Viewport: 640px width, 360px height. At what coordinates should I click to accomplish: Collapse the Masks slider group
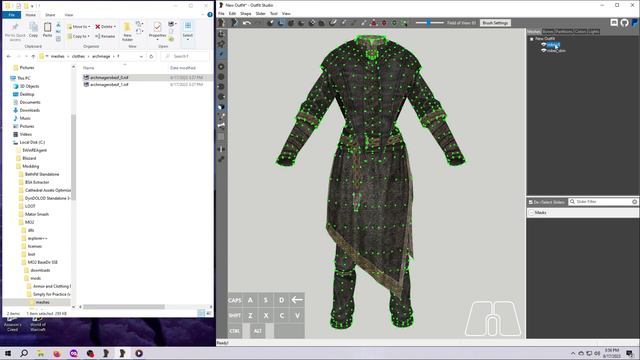[x=531, y=213]
